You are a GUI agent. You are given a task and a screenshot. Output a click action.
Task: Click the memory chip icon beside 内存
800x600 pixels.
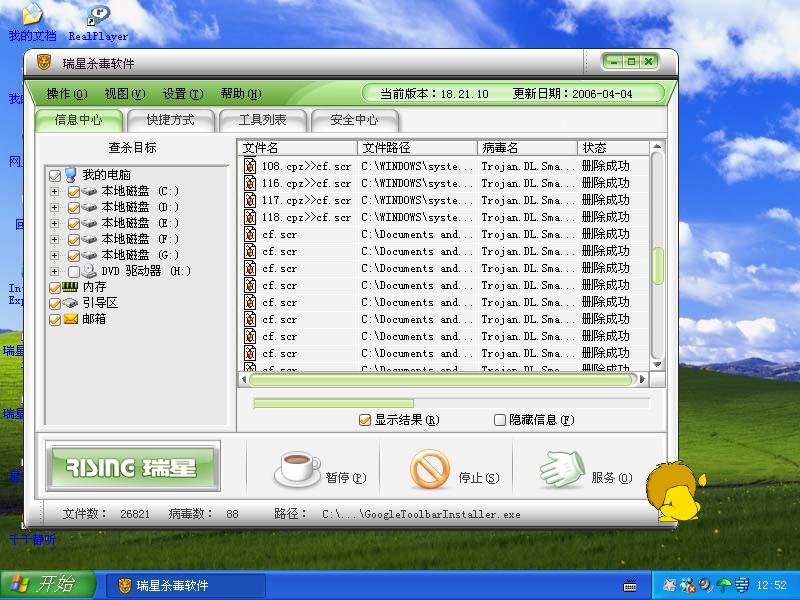point(70,287)
